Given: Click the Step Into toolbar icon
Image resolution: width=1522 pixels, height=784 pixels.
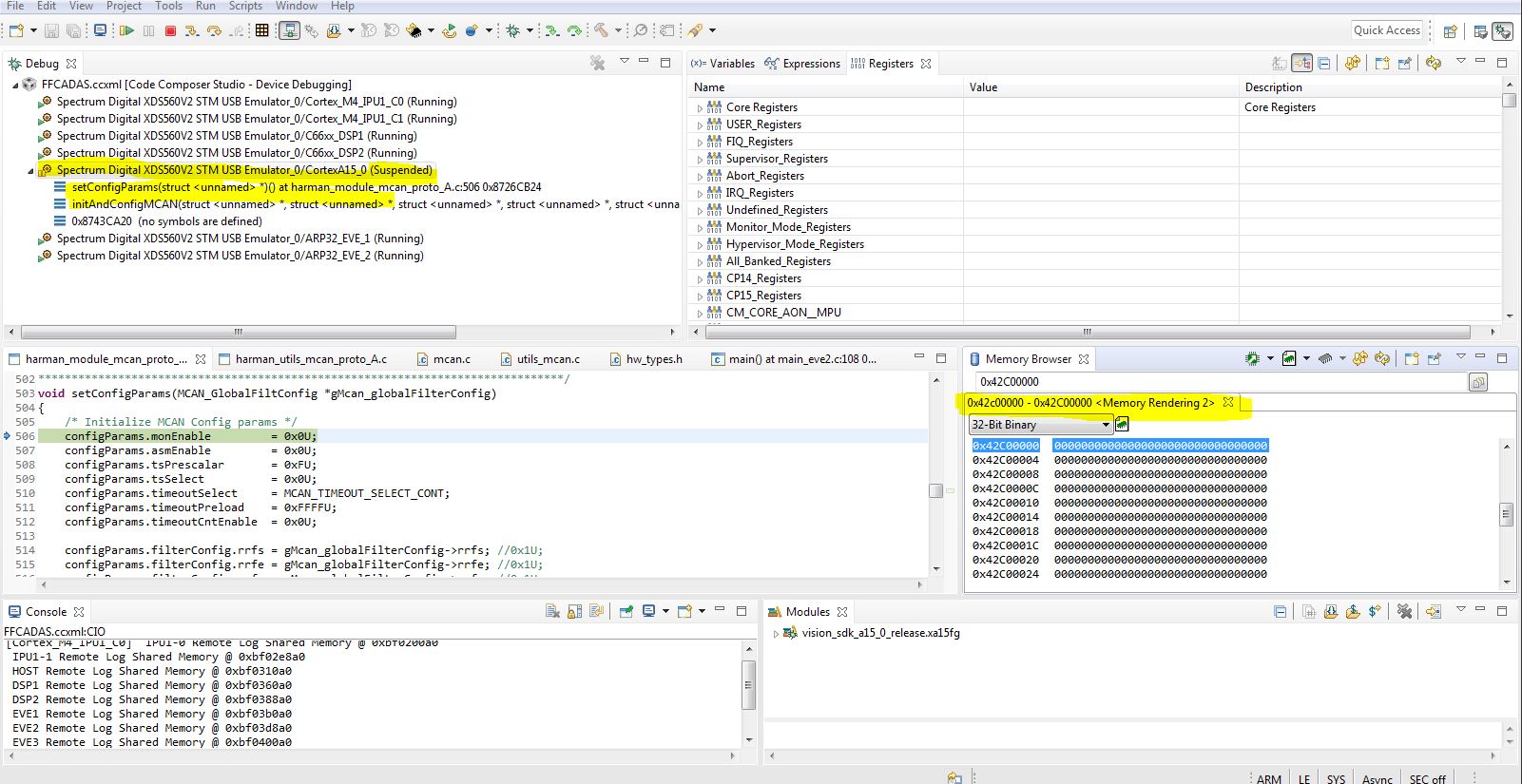Looking at the screenshot, I should point(191,30).
